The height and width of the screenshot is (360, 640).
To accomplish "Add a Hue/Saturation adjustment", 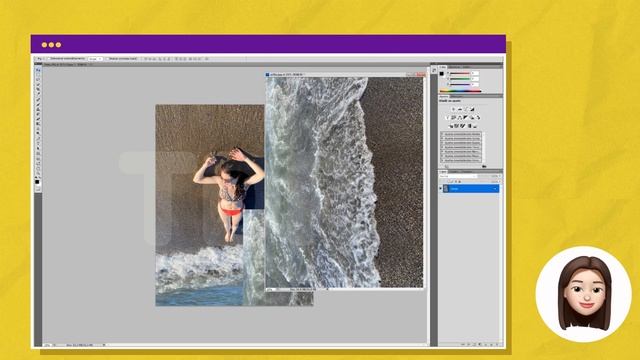I will pyautogui.click(x=453, y=118).
